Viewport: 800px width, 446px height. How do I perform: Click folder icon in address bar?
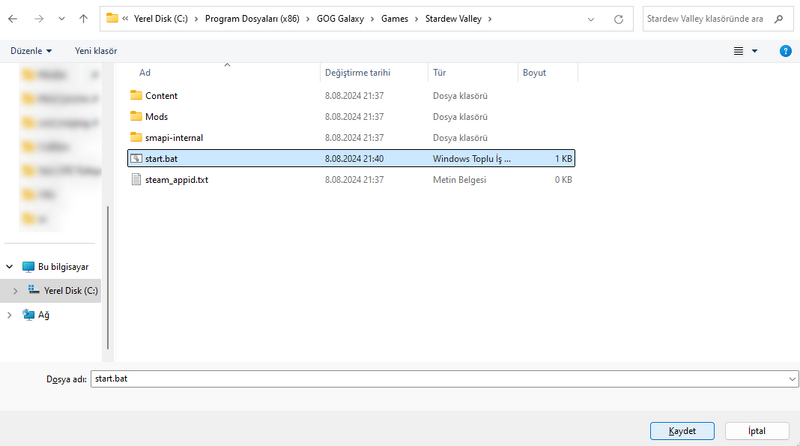click(x=112, y=18)
